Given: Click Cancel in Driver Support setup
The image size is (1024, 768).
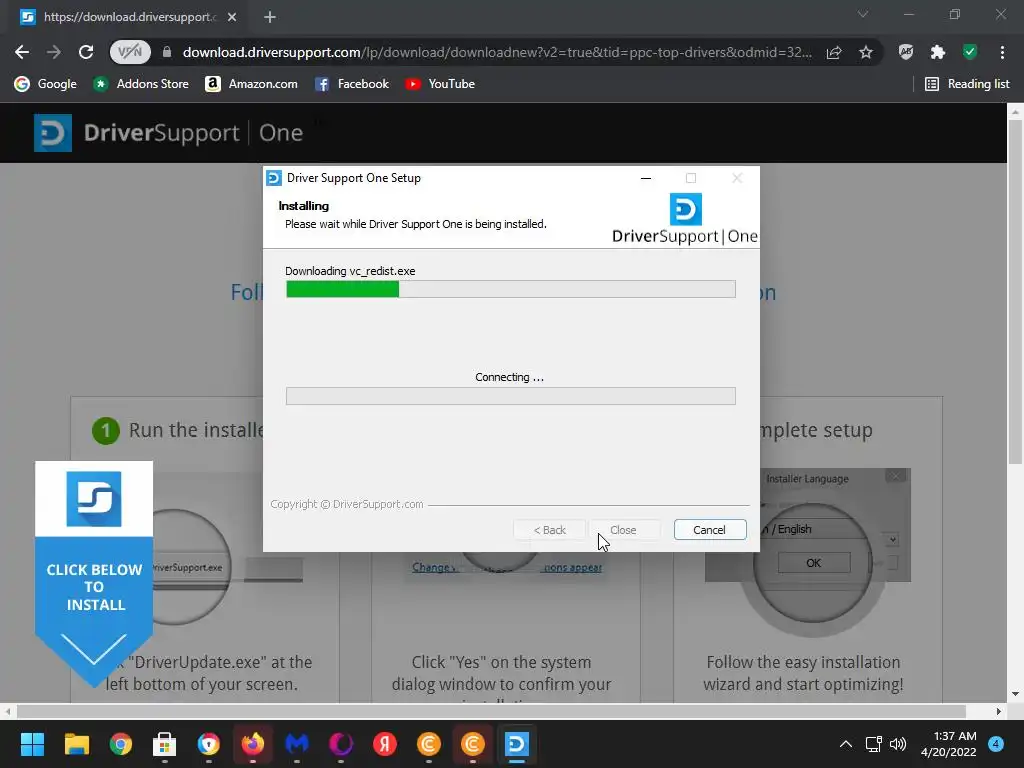Looking at the screenshot, I should click(x=710, y=530).
